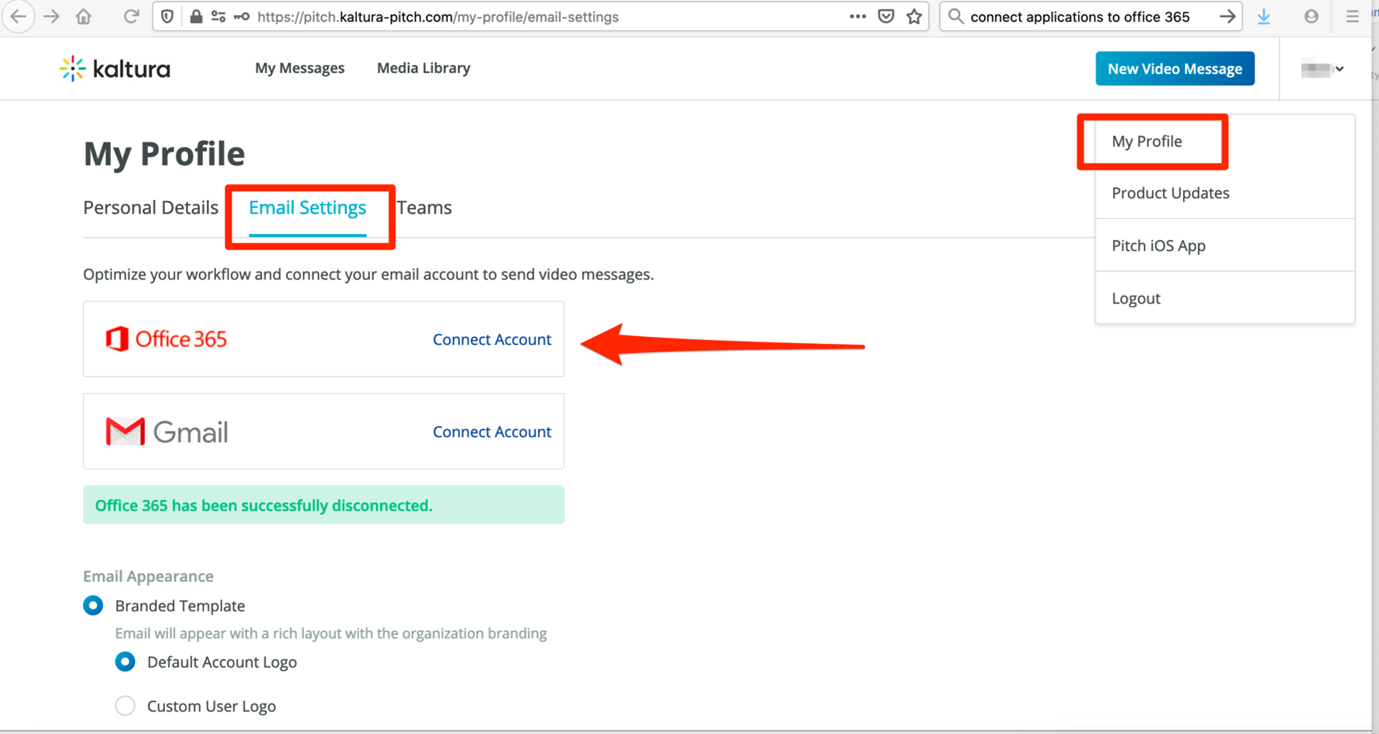
Task: Show site security padlock info
Action: click(196, 17)
